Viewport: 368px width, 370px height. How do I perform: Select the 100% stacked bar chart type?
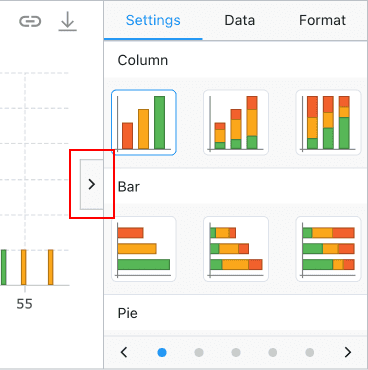coord(328,249)
